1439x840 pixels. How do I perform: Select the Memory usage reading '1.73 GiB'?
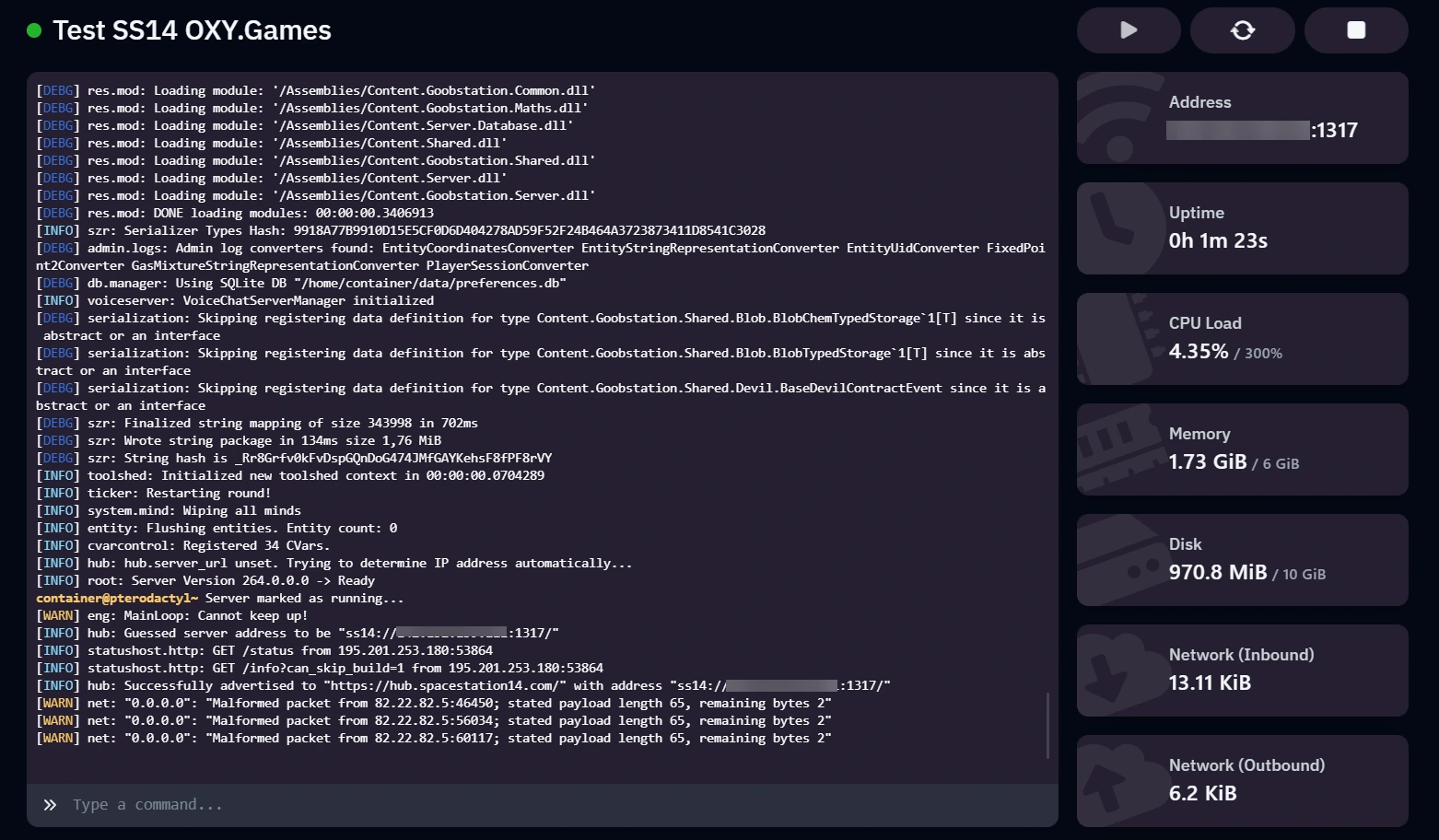coord(1208,461)
